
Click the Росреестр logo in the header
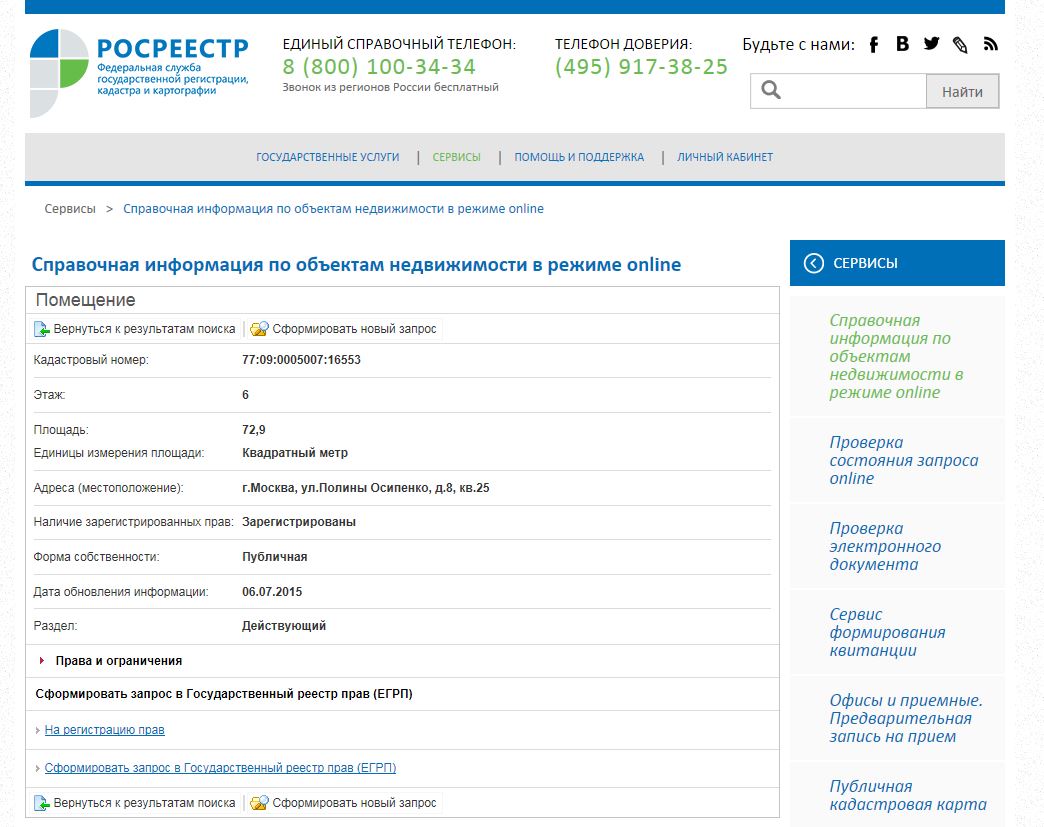point(139,70)
